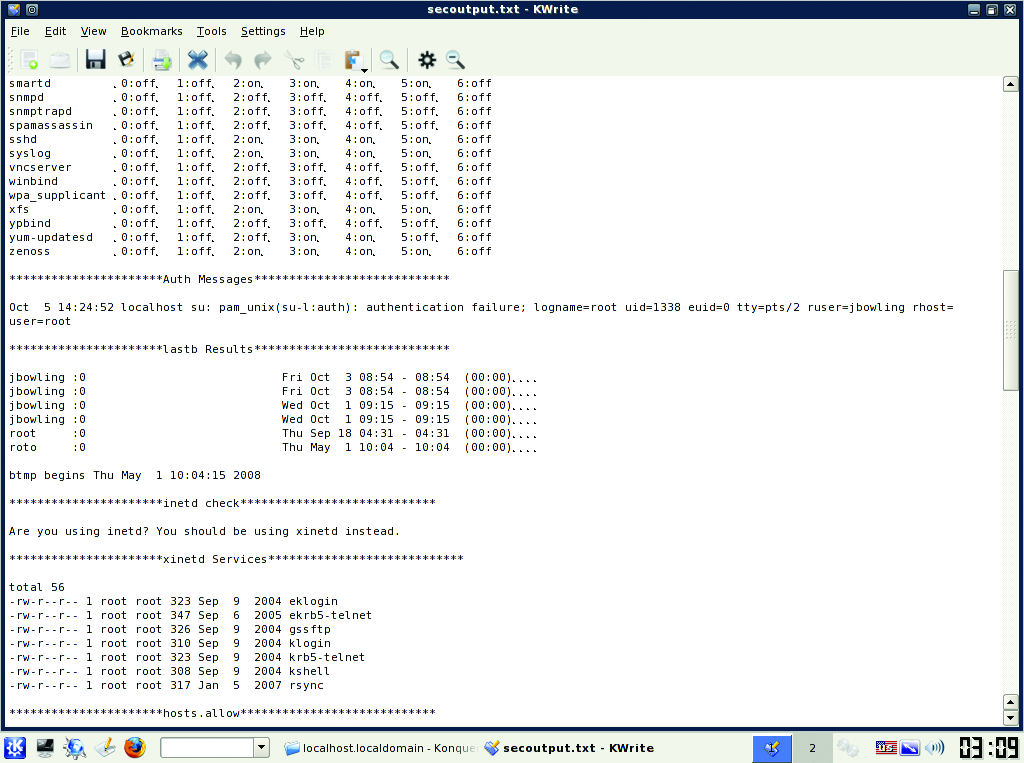Close the document with the blue X icon
The image size is (1024, 763).
[x=198, y=60]
